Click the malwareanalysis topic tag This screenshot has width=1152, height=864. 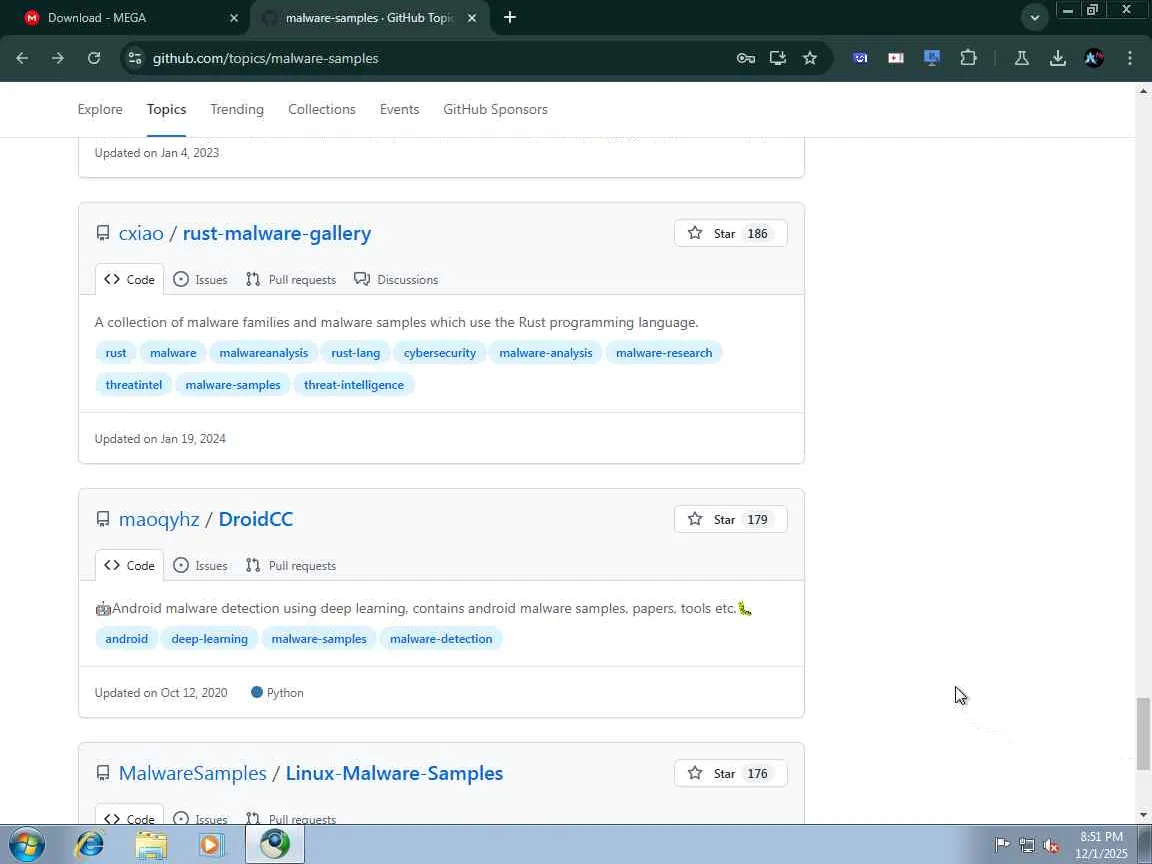tap(264, 353)
